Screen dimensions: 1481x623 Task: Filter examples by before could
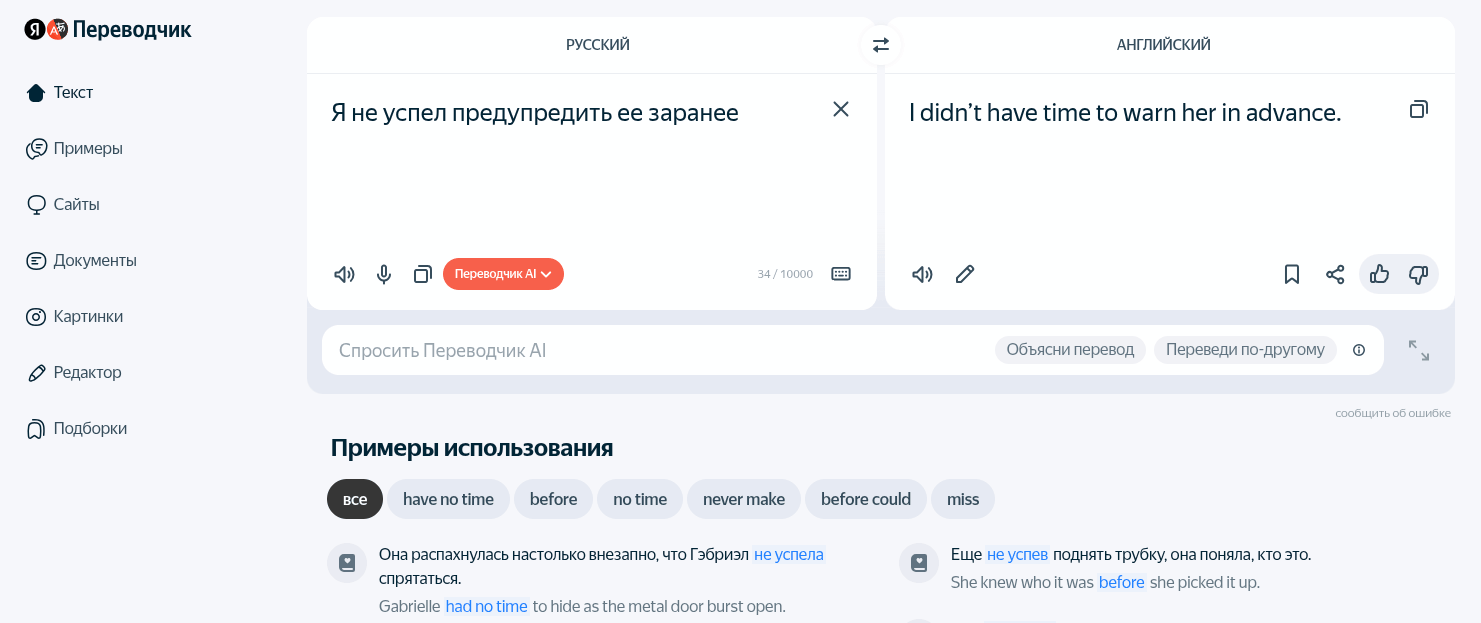tap(866, 499)
